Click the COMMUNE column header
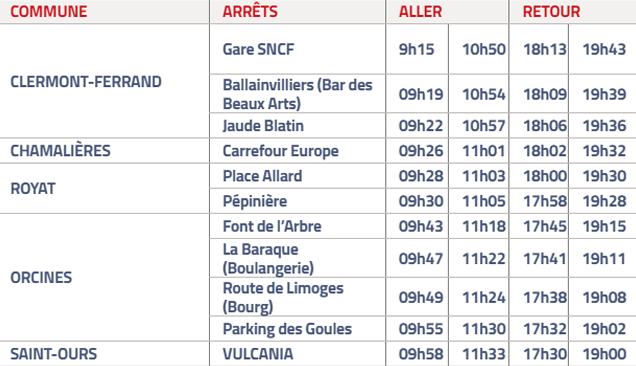 (x=49, y=11)
